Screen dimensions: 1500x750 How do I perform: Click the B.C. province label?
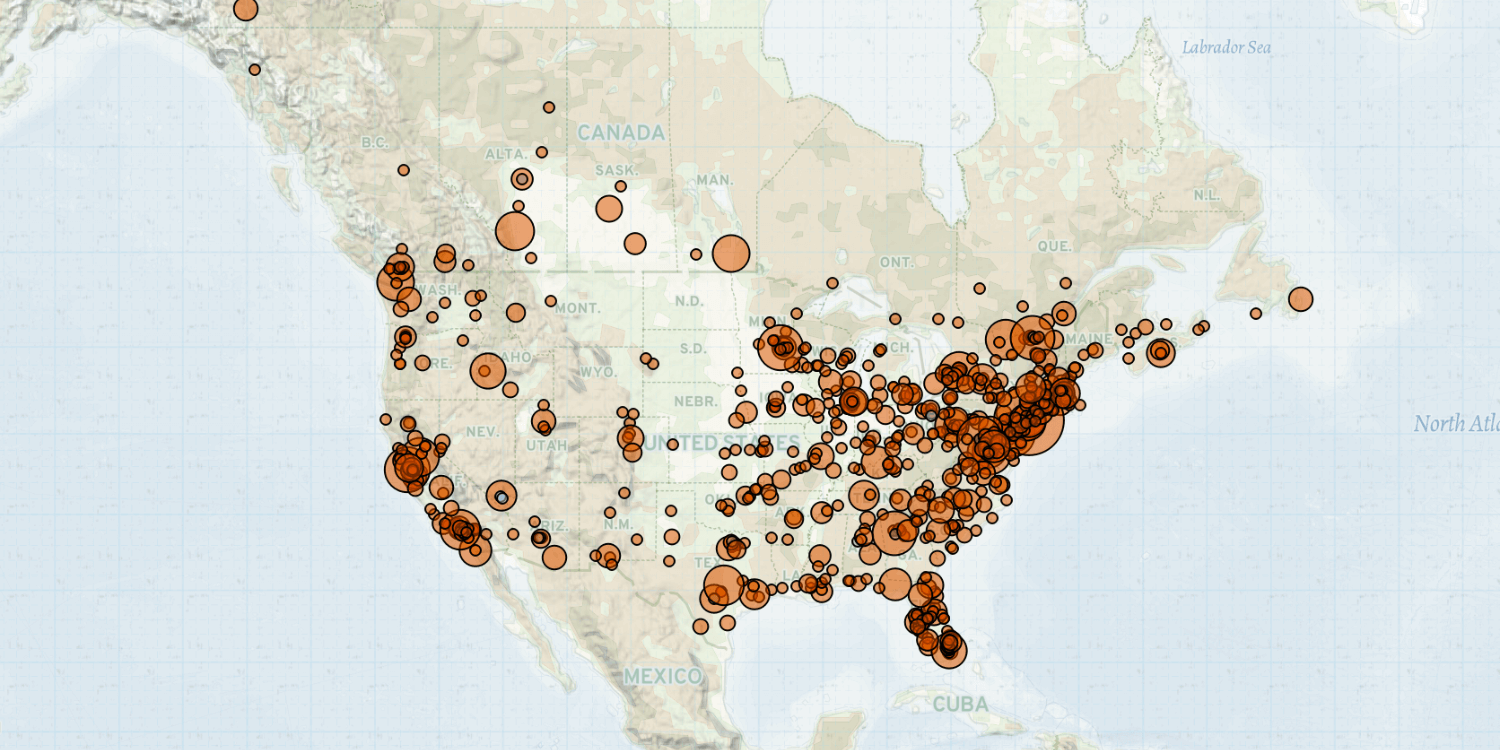[375, 143]
